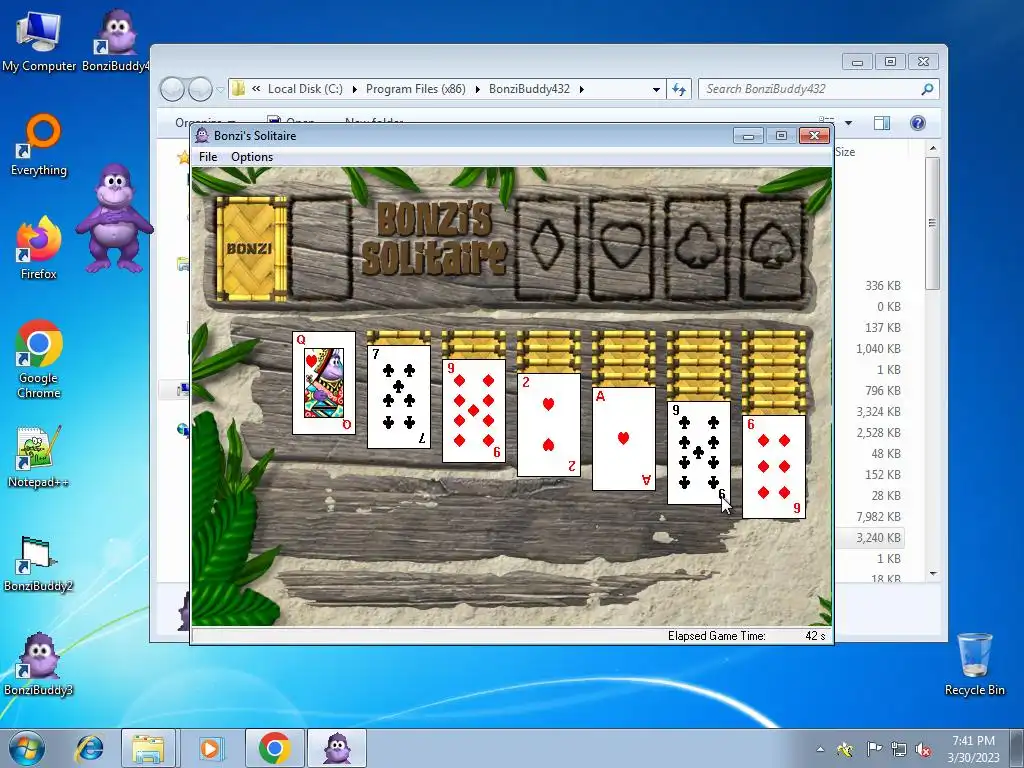Open Windows Explorer taskbar button
This screenshot has width=1024, height=768.
pyautogui.click(x=148, y=748)
